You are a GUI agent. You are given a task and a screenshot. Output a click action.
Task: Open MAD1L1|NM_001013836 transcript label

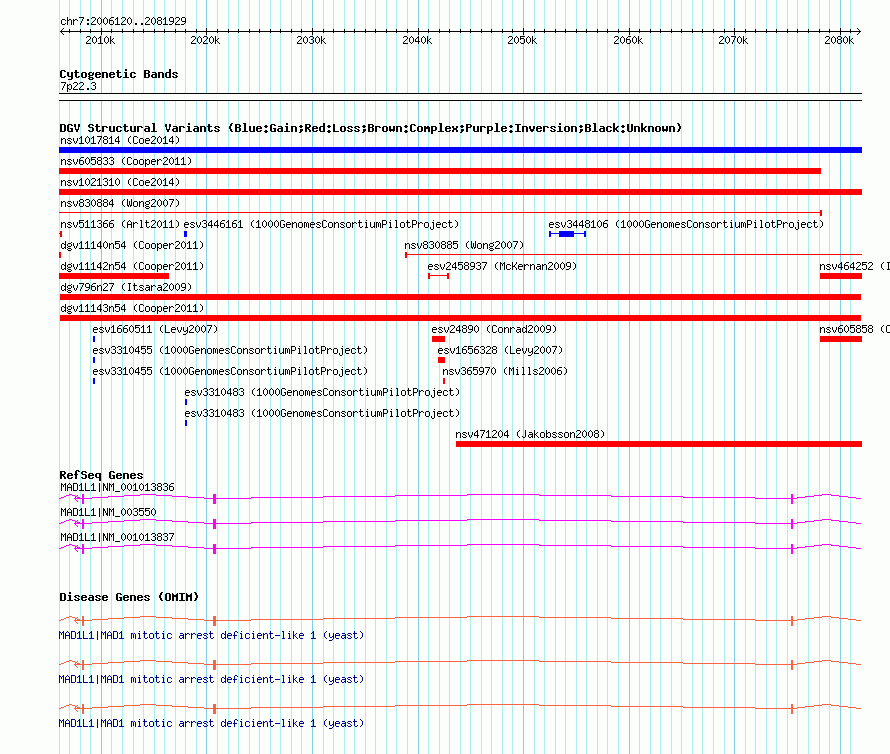coord(117,487)
